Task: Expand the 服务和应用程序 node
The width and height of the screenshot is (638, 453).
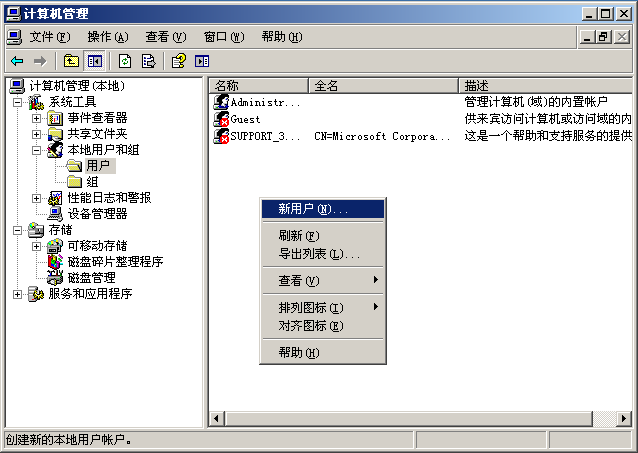Action: pos(17,294)
